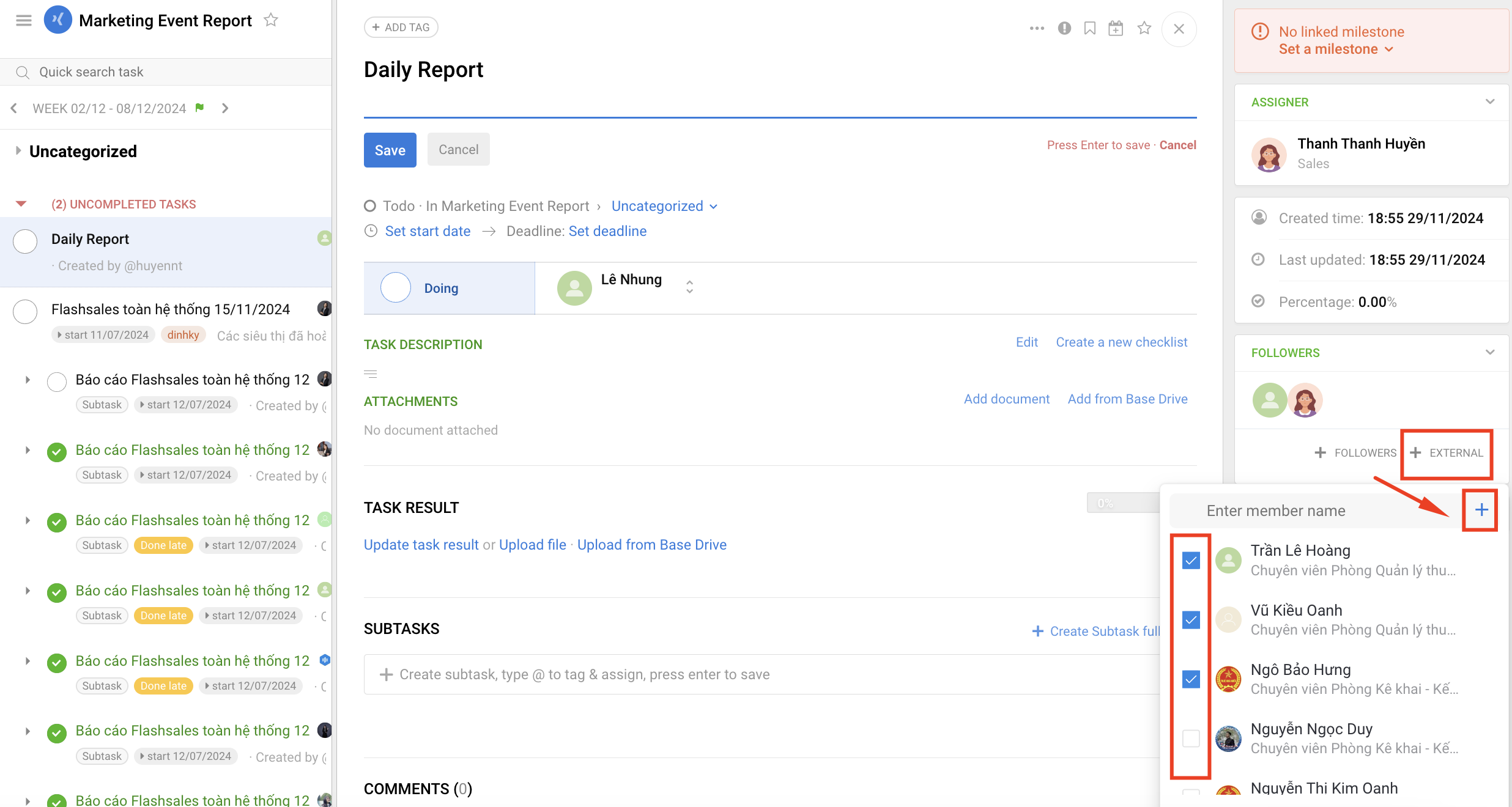
Task: Mark the Daily Report task complete in the list
Action: click(25, 241)
